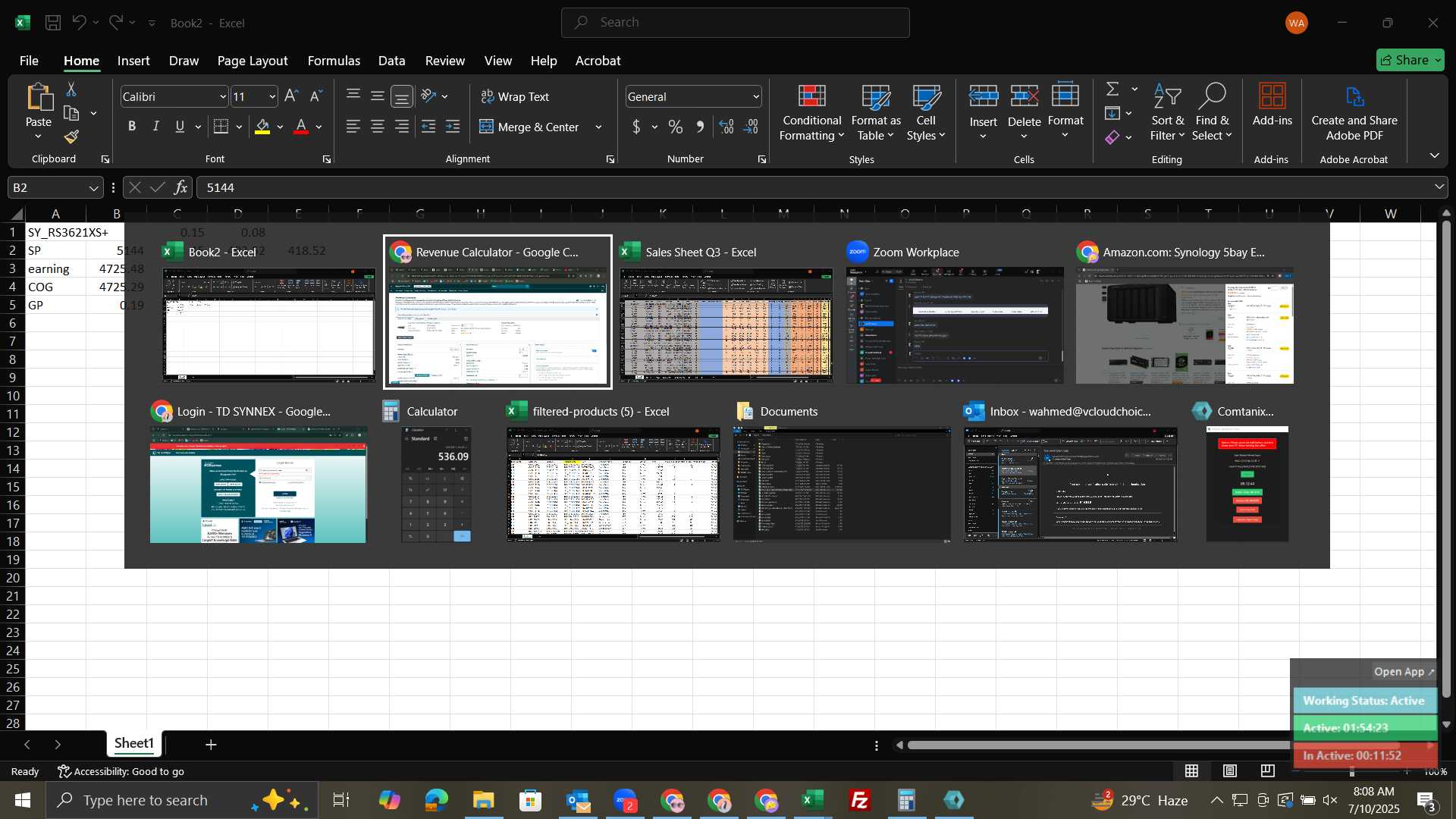
Task: Toggle Align Left horizontal alignment
Action: [x=353, y=127]
